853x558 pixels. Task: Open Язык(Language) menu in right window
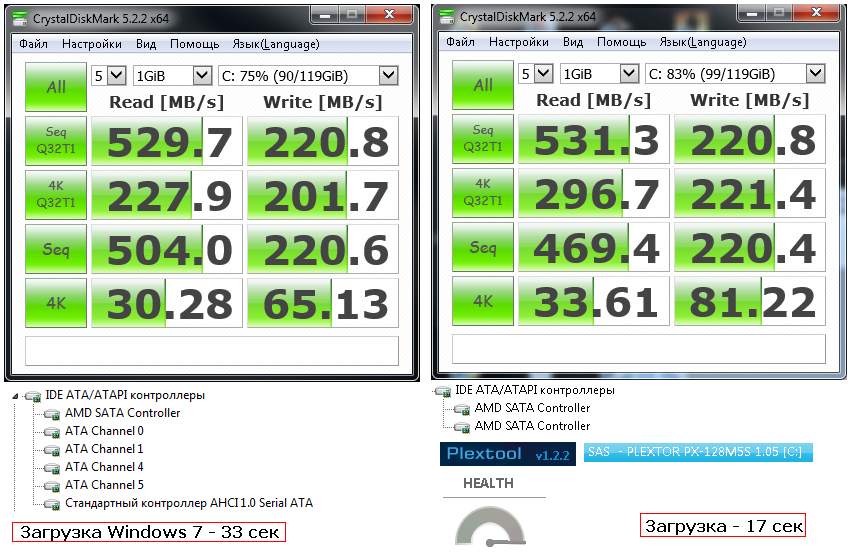pos(703,42)
